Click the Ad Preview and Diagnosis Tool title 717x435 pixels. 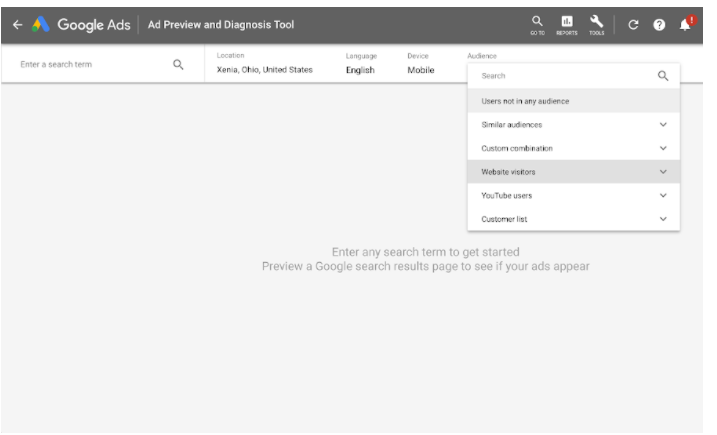[221, 25]
